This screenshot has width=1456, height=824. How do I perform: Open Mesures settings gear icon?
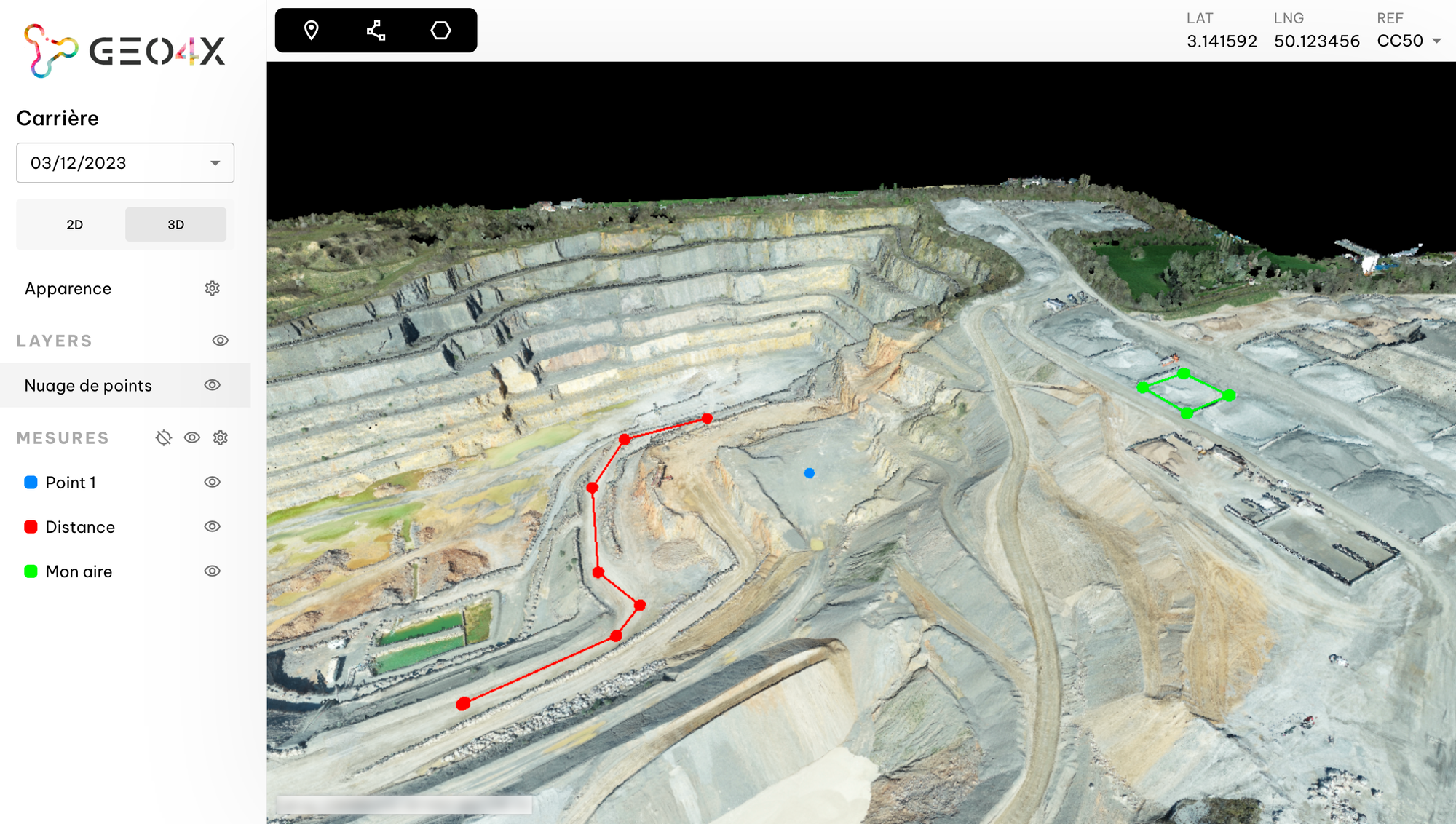(x=221, y=437)
